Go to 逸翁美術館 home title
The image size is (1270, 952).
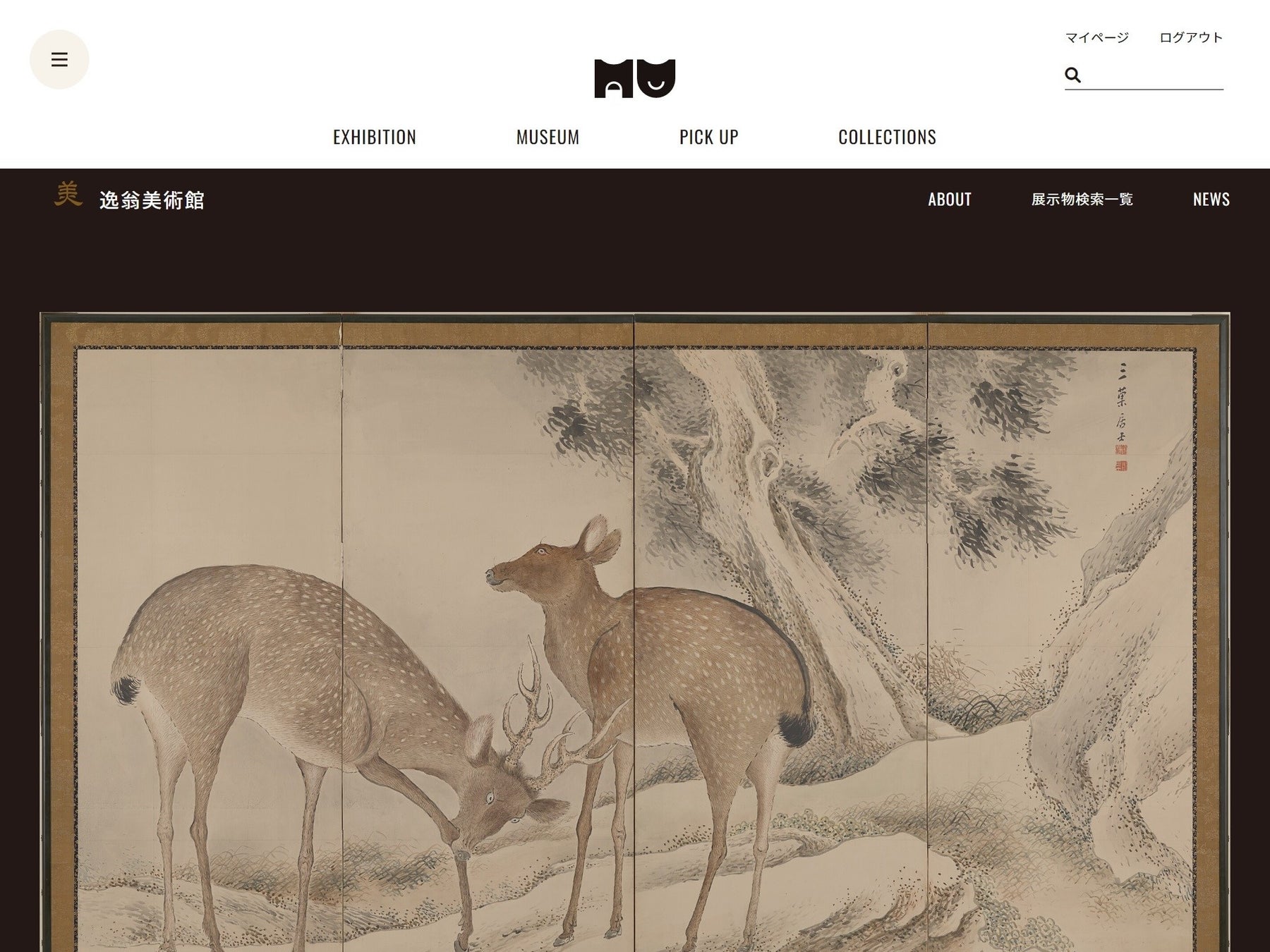pyautogui.click(x=152, y=200)
